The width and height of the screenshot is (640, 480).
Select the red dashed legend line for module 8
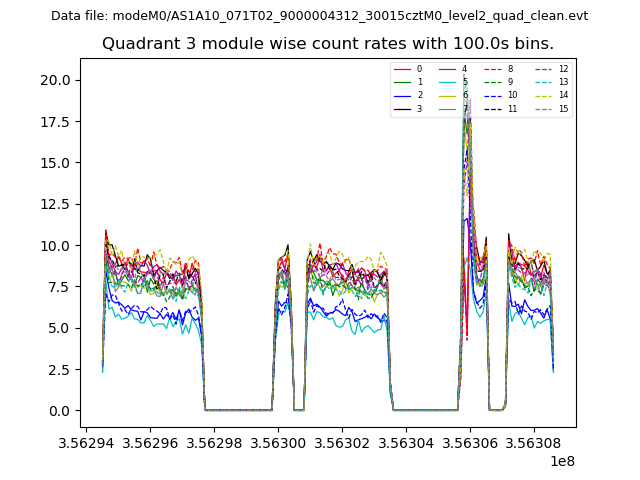[495, 69]
